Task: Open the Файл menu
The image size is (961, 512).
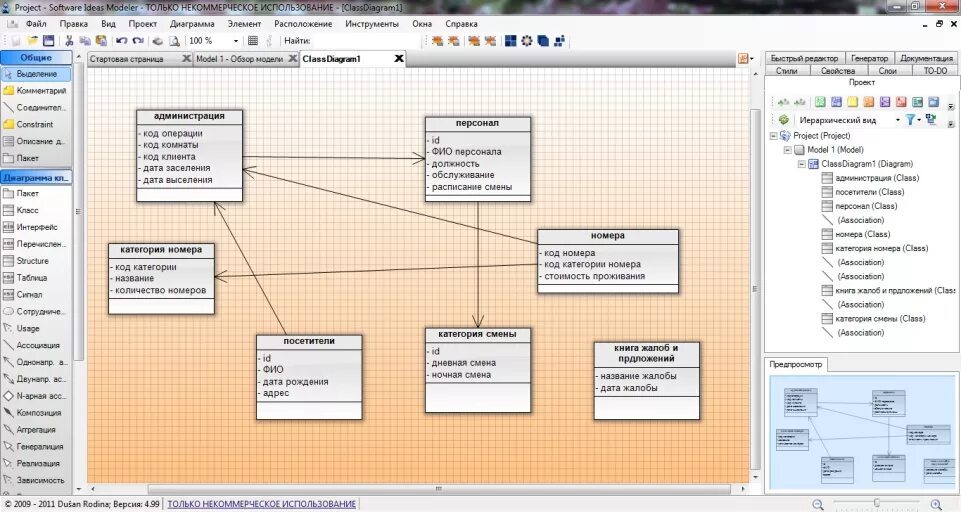Action: pos(36,24)
